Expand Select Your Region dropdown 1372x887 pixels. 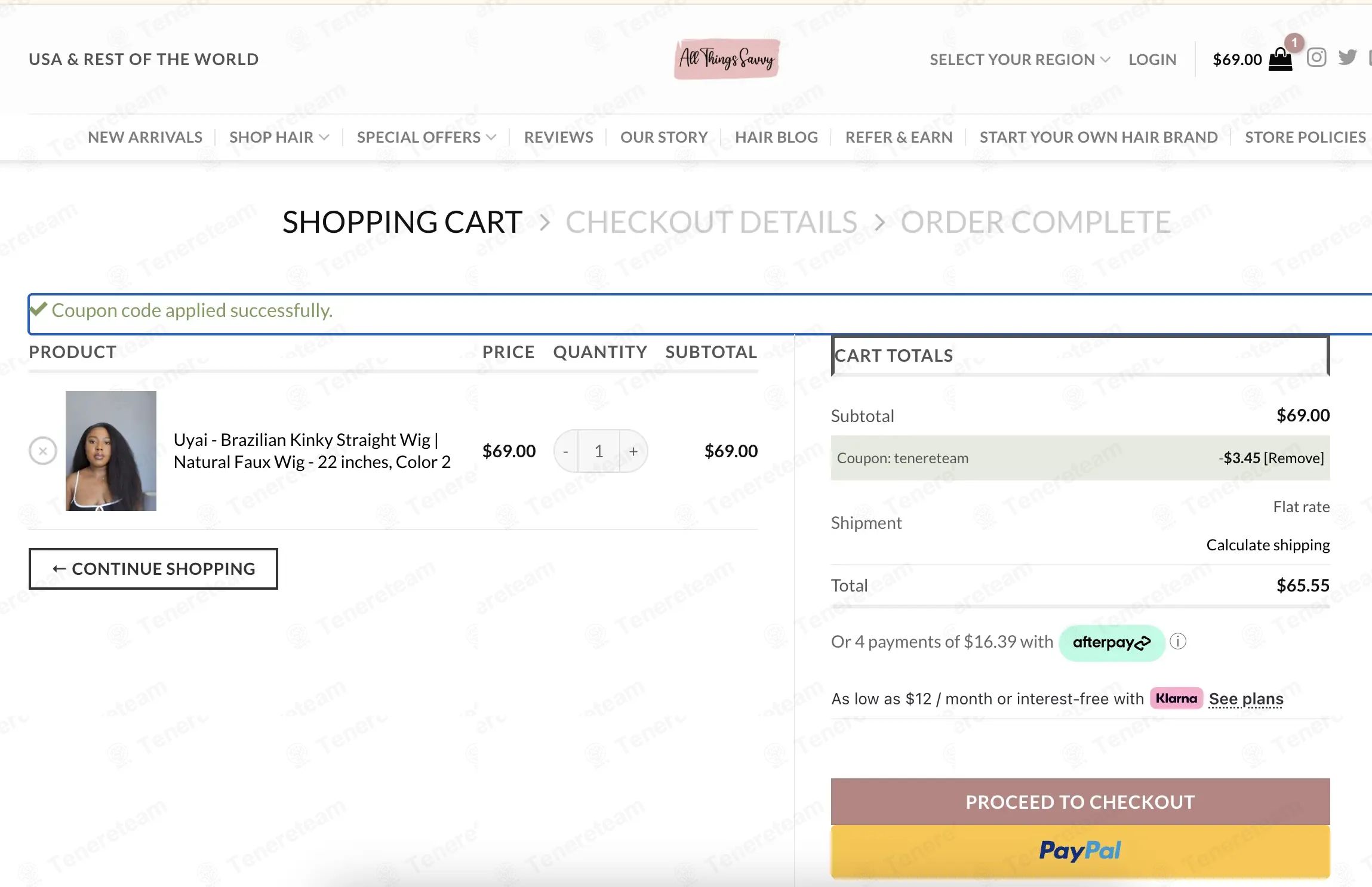pyautogui.click(x=1020, y=60)
